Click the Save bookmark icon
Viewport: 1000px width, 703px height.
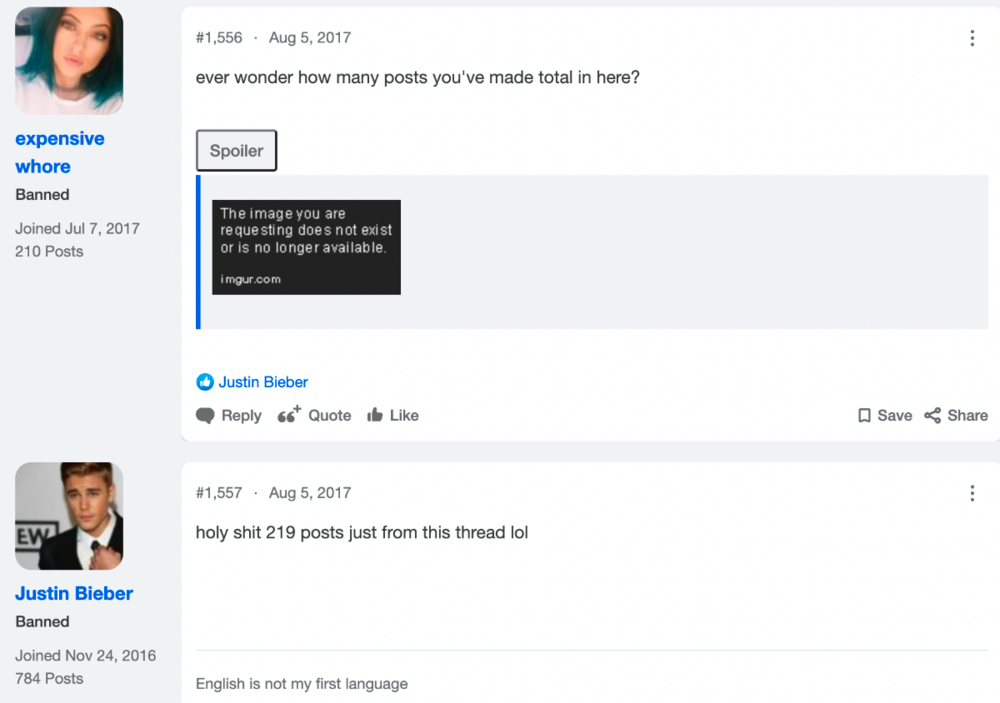click(x=864, y=416)
